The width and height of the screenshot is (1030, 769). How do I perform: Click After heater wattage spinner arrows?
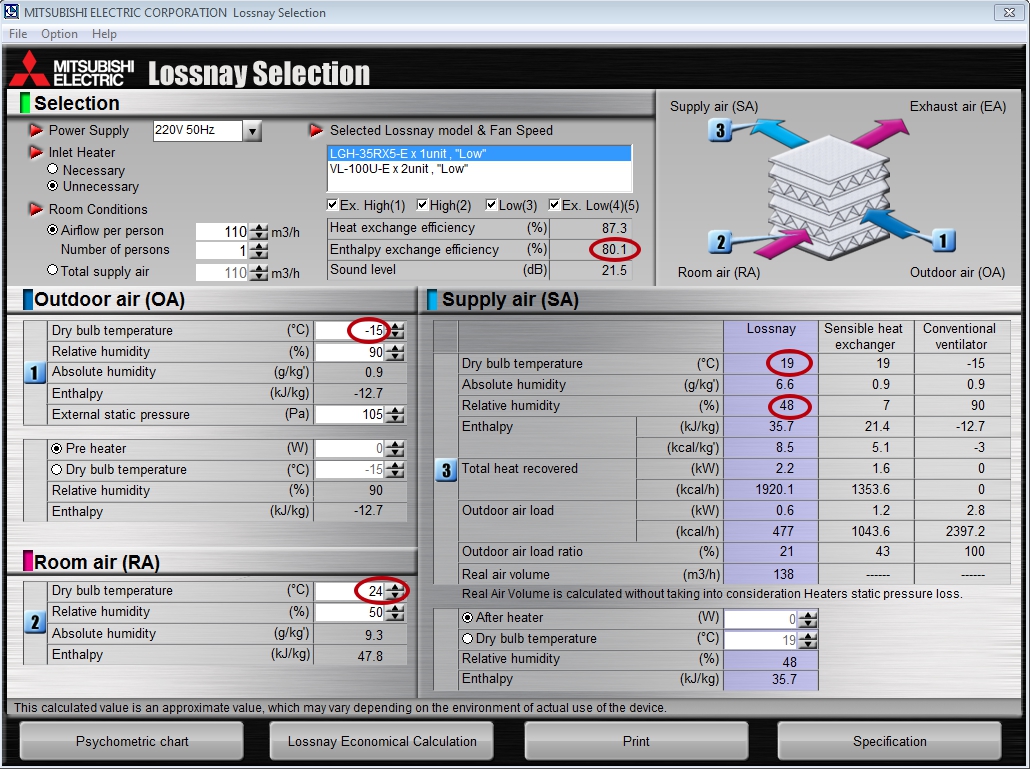point(808,619)
